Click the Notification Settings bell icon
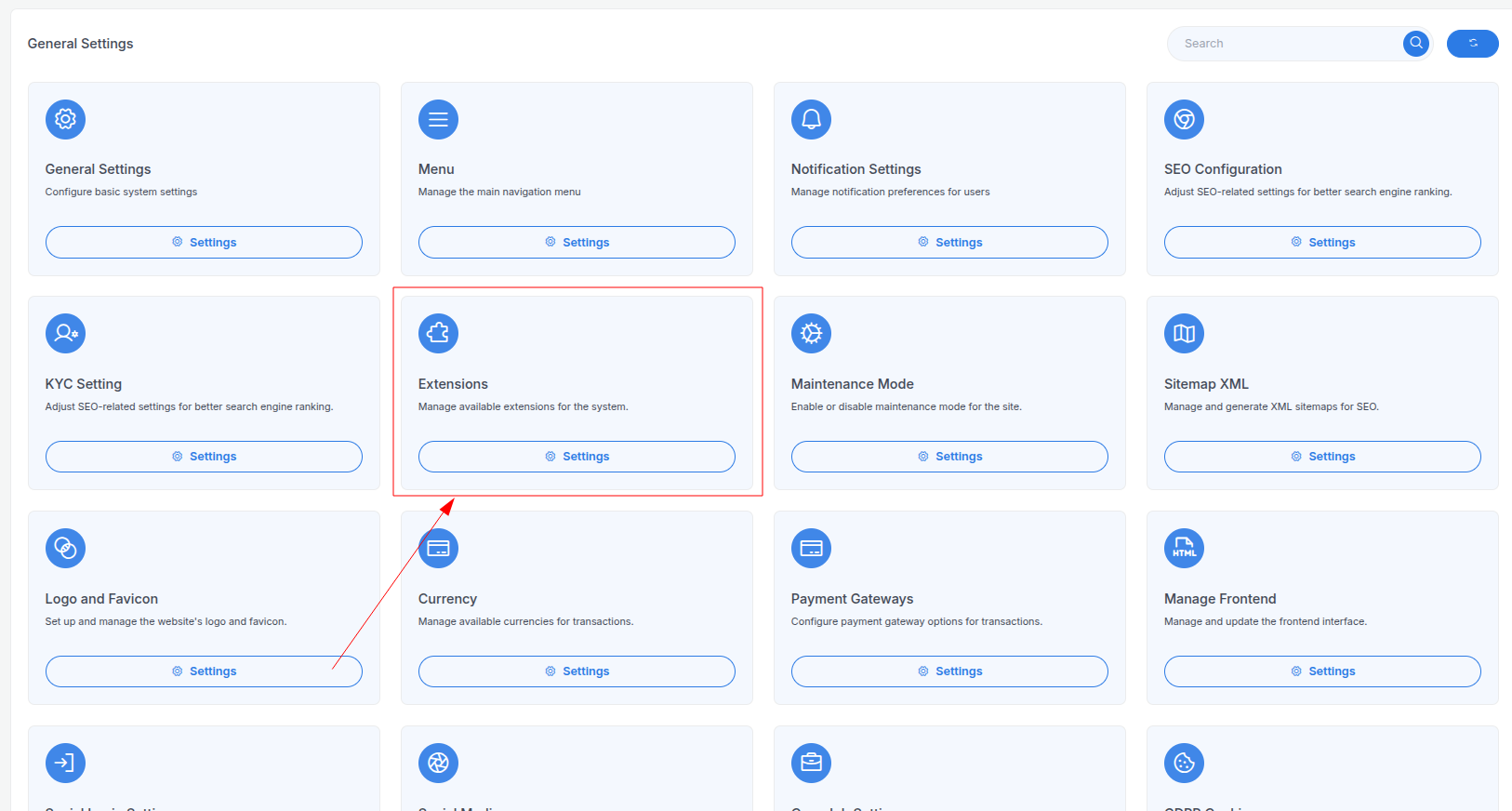This screenshot has height=811, width=1512. (x=811, y=119)
